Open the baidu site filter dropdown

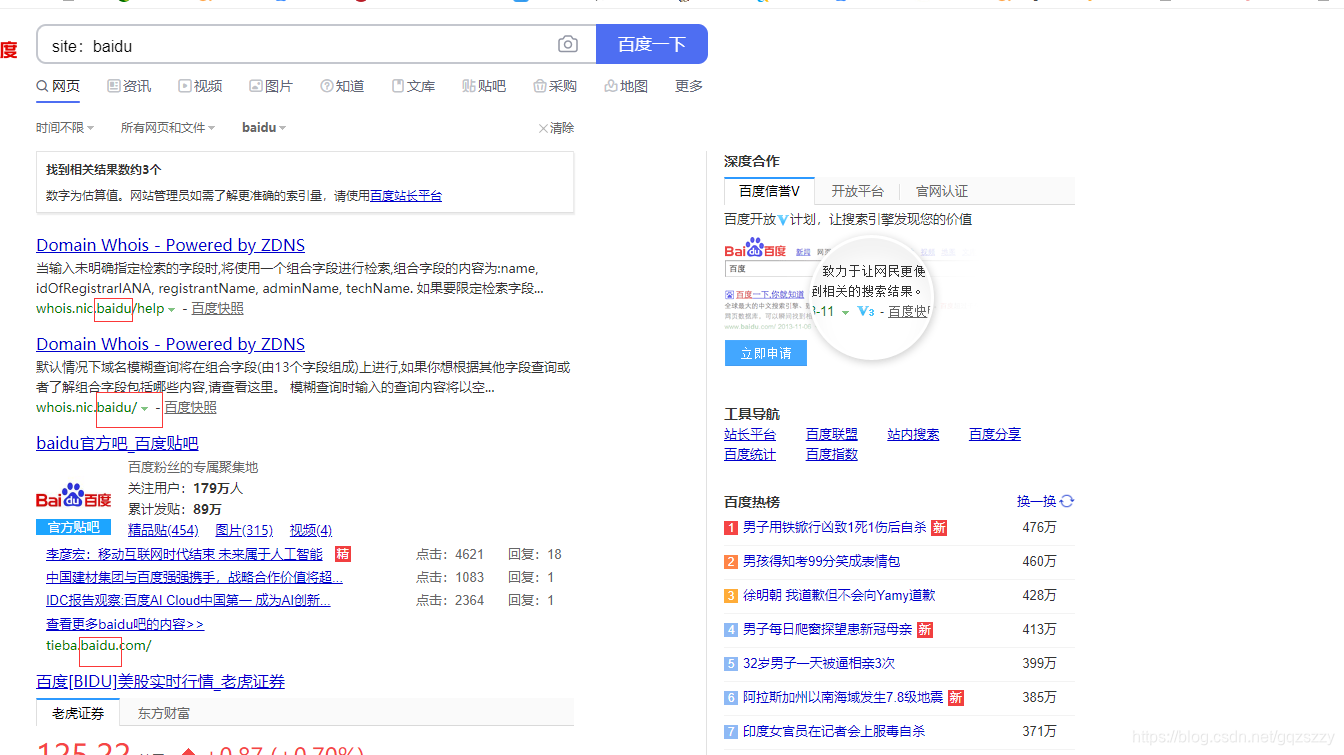(x=264, y=128)
